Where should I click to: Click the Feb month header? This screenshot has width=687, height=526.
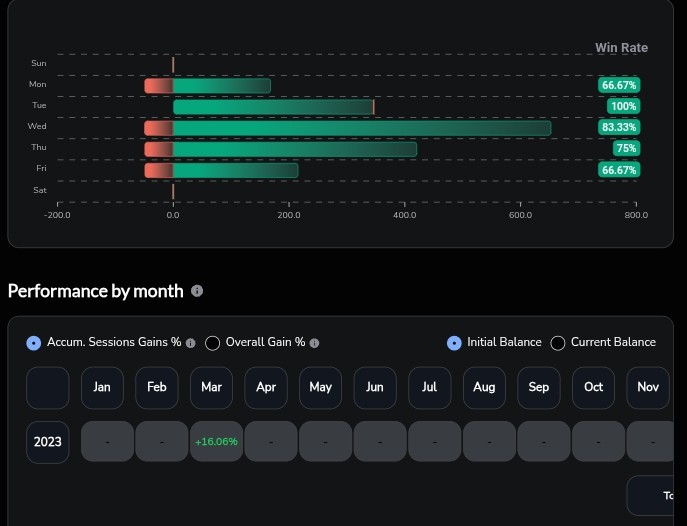[157, 388]
